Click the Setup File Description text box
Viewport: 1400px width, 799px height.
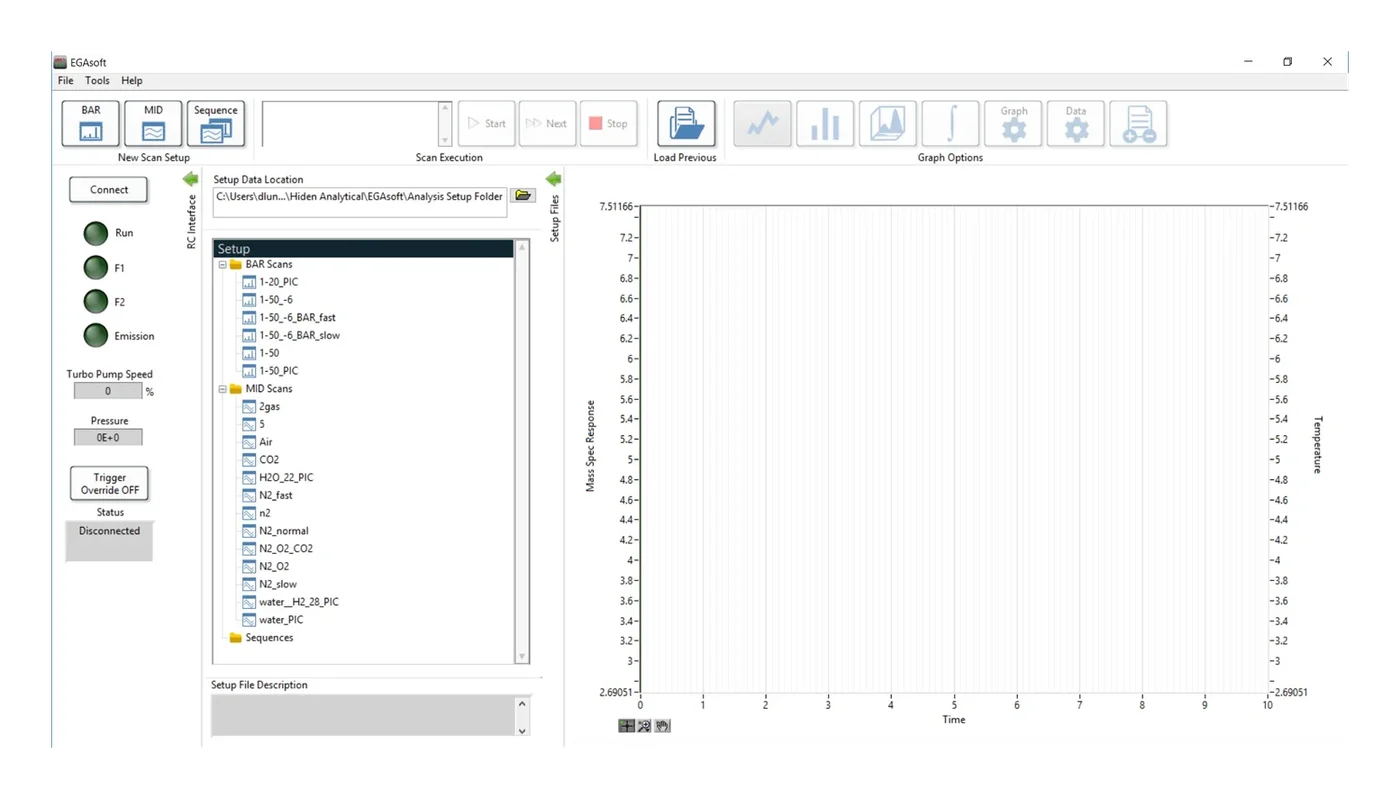(363, 715)
